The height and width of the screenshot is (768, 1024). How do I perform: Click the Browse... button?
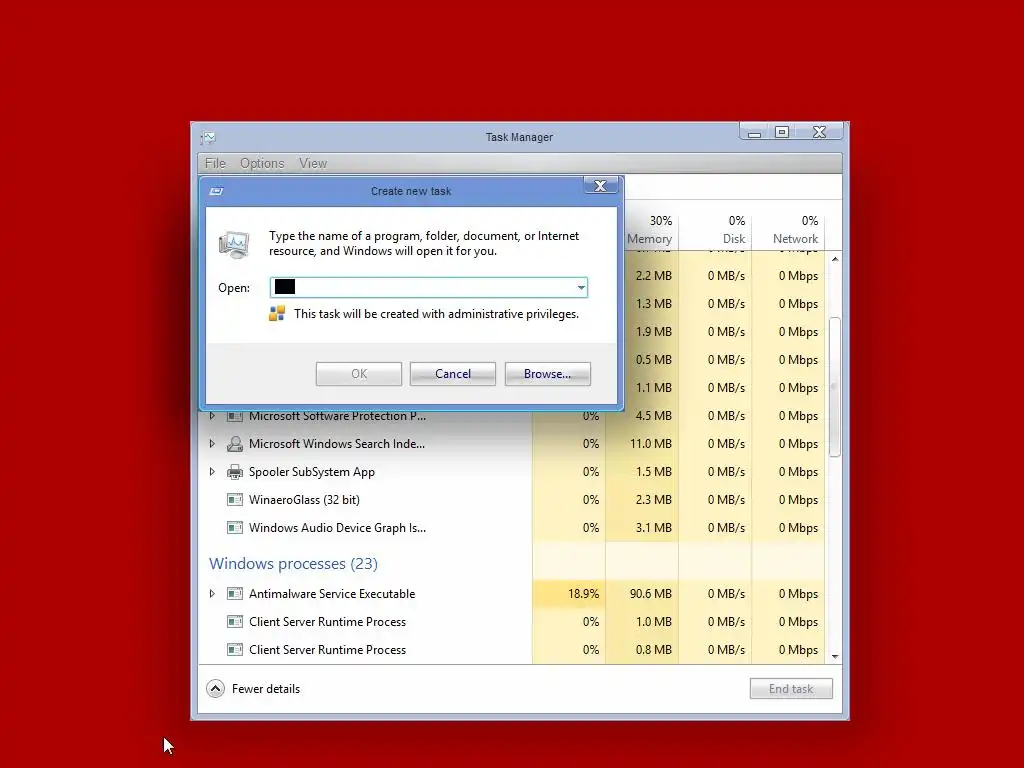pyautogui.click(x=547, y=374)
